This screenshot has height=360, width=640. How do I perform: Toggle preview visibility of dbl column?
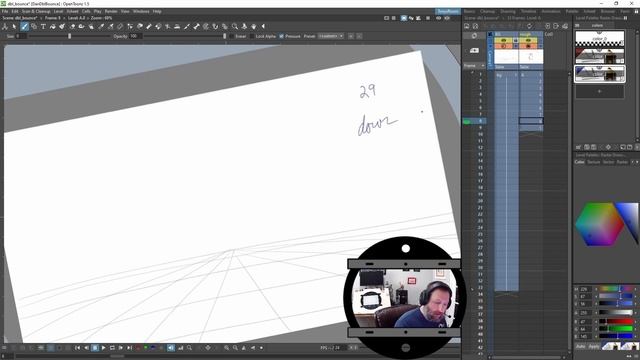coord(504,40)
